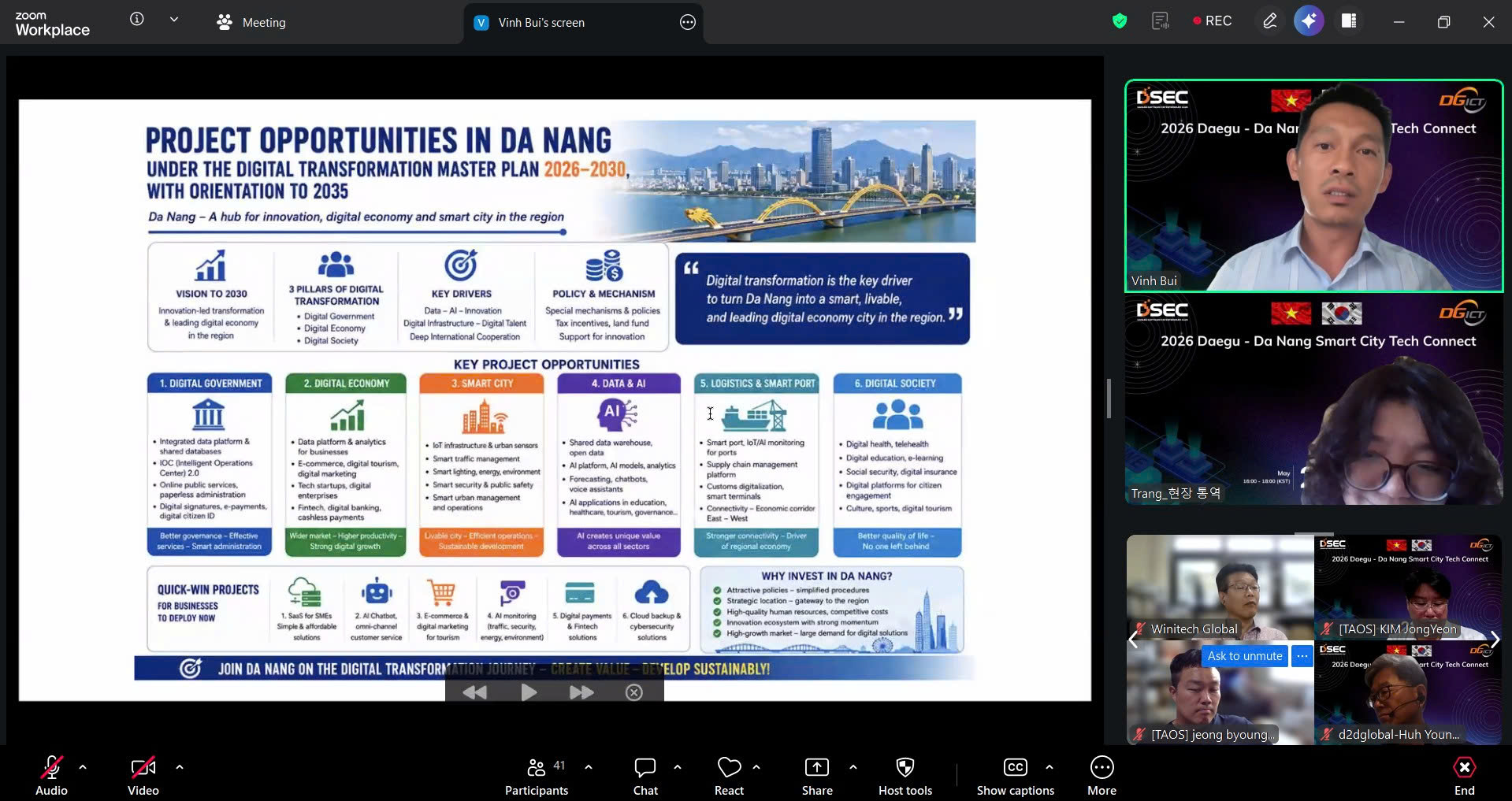Select the Winitech Global video tile
This screenshot has height=801, width=1512.
[1220, 587]
